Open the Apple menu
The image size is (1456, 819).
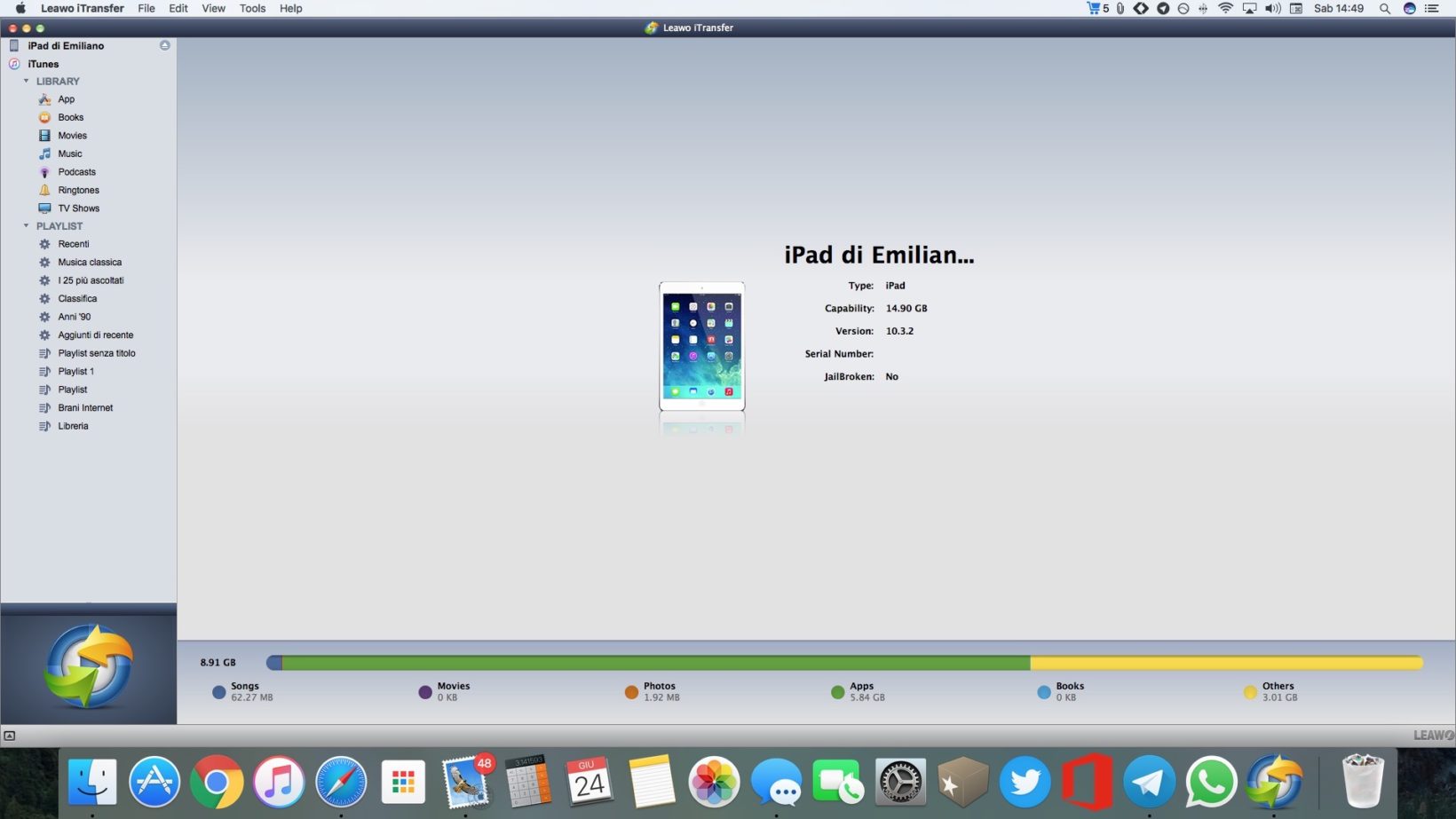[20, 8]
